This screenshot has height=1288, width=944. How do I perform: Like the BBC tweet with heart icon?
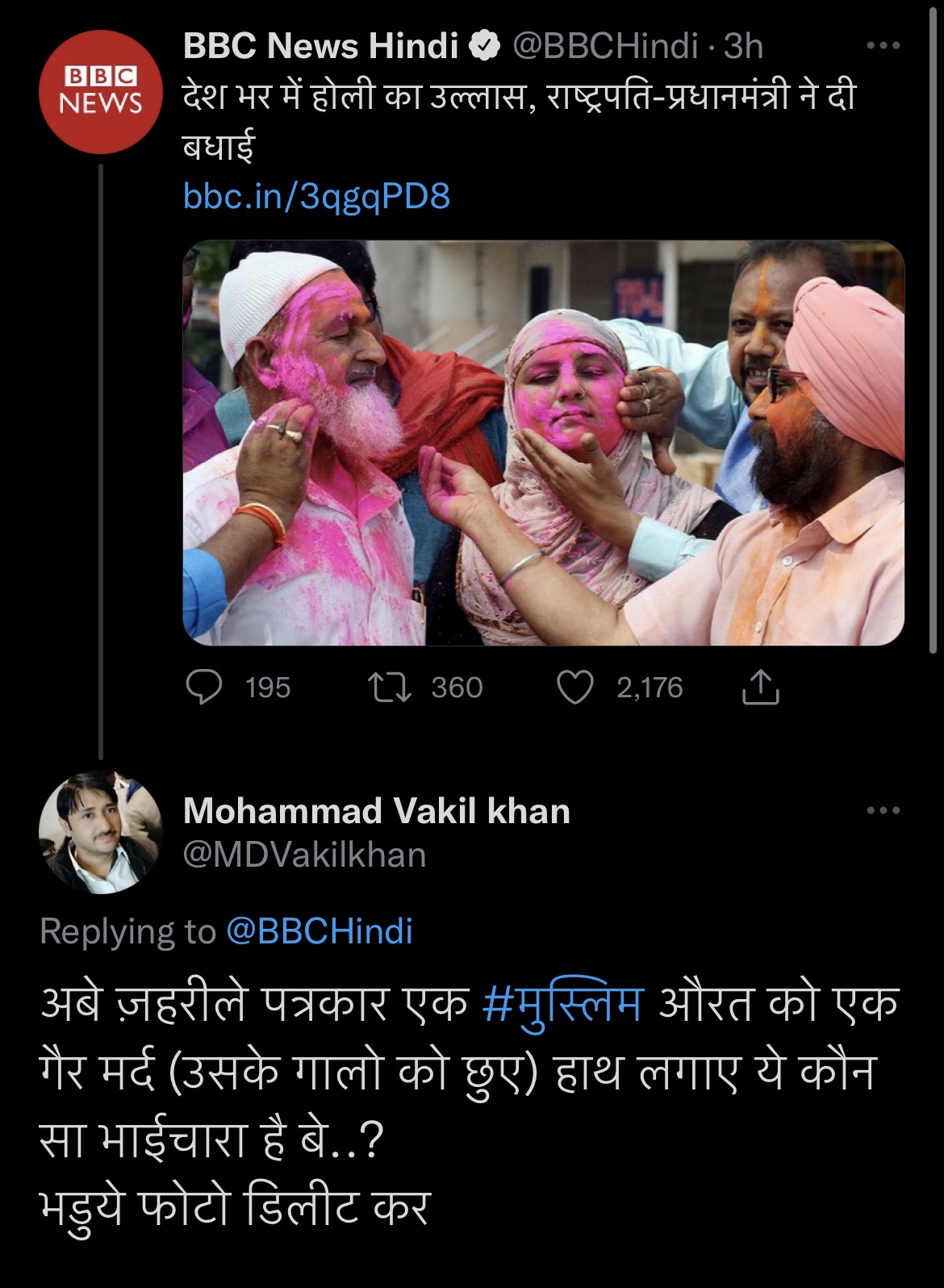[575, 688]
